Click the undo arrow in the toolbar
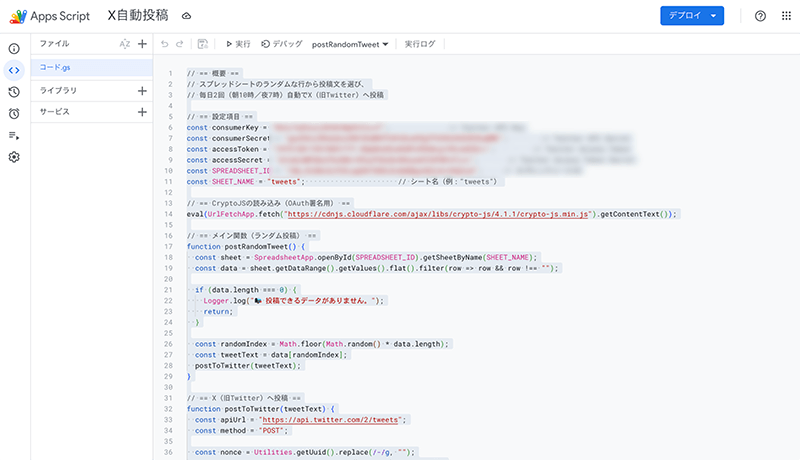Image resolution: width=800 pixels, height=460 pixels. click(x=165, y=44)
